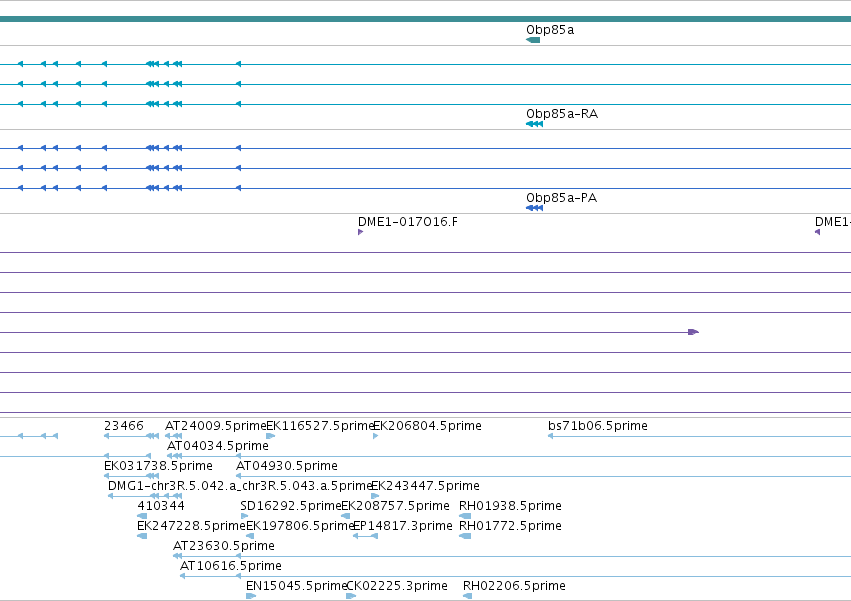This screenshot has width=851, height=601.
Task: Click the Obp85a-PA protein label
Action: tap(562, 198)
